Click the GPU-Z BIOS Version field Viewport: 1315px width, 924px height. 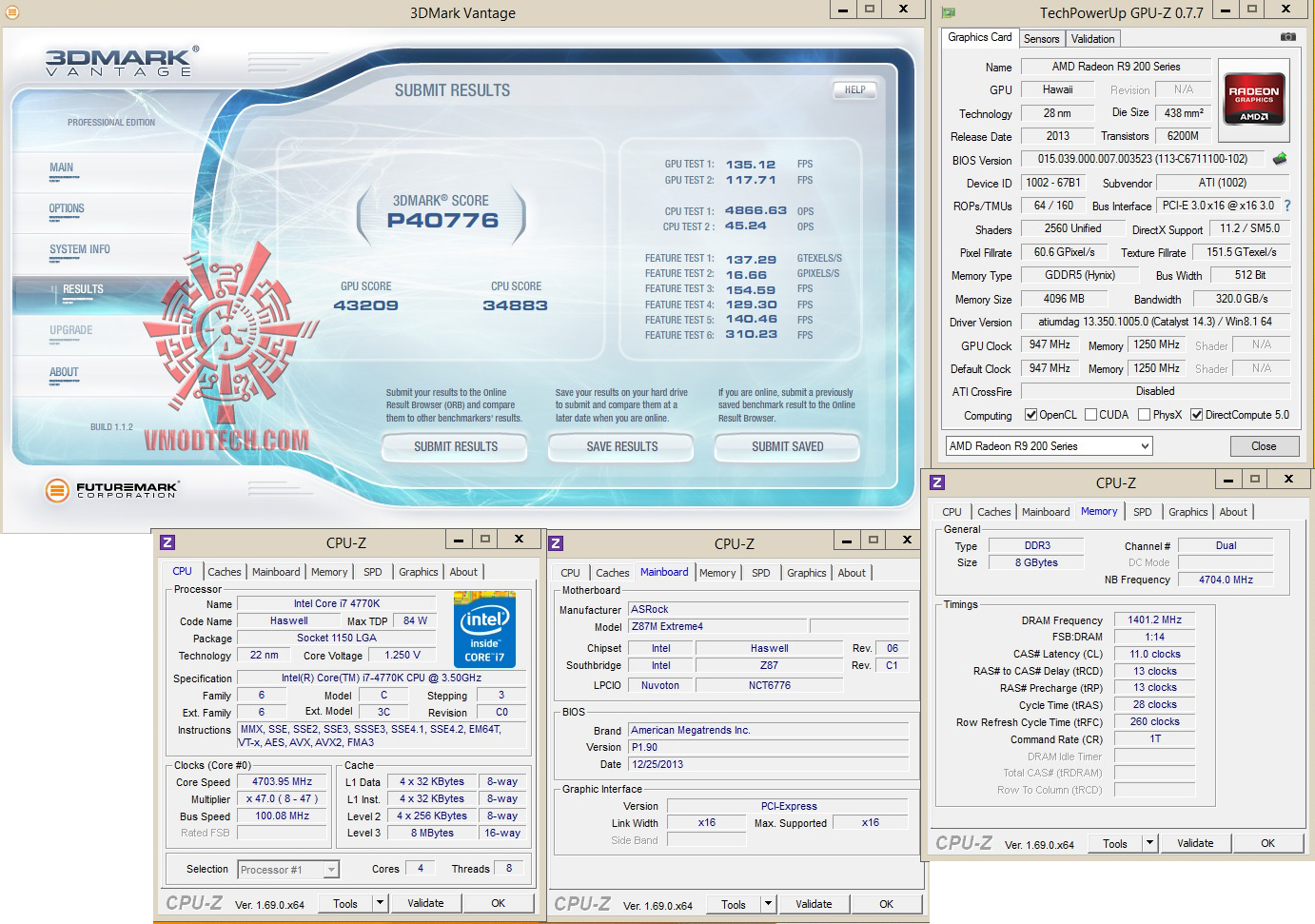1143,159
